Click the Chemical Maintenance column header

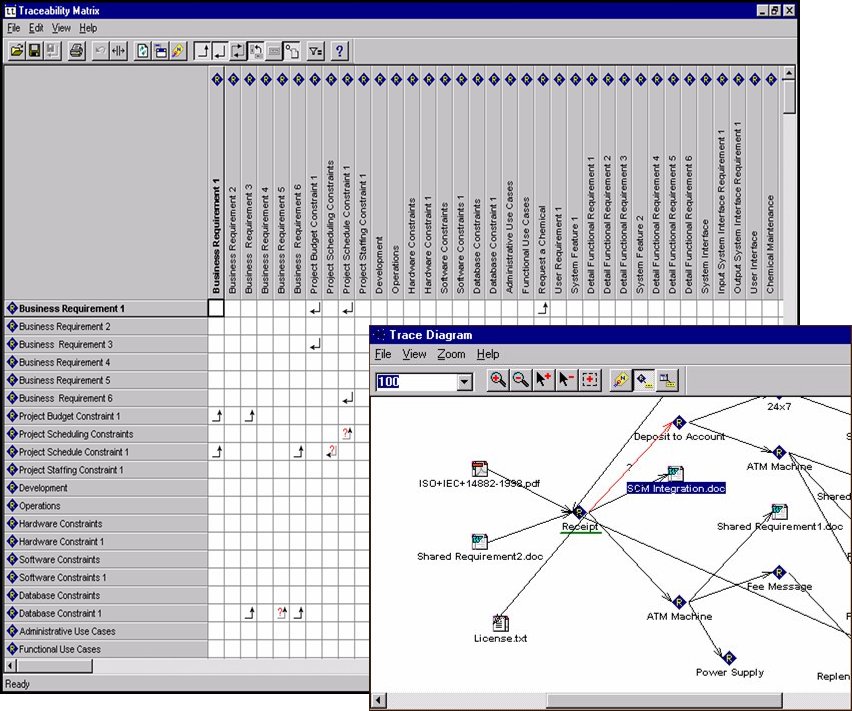point(770,185)
